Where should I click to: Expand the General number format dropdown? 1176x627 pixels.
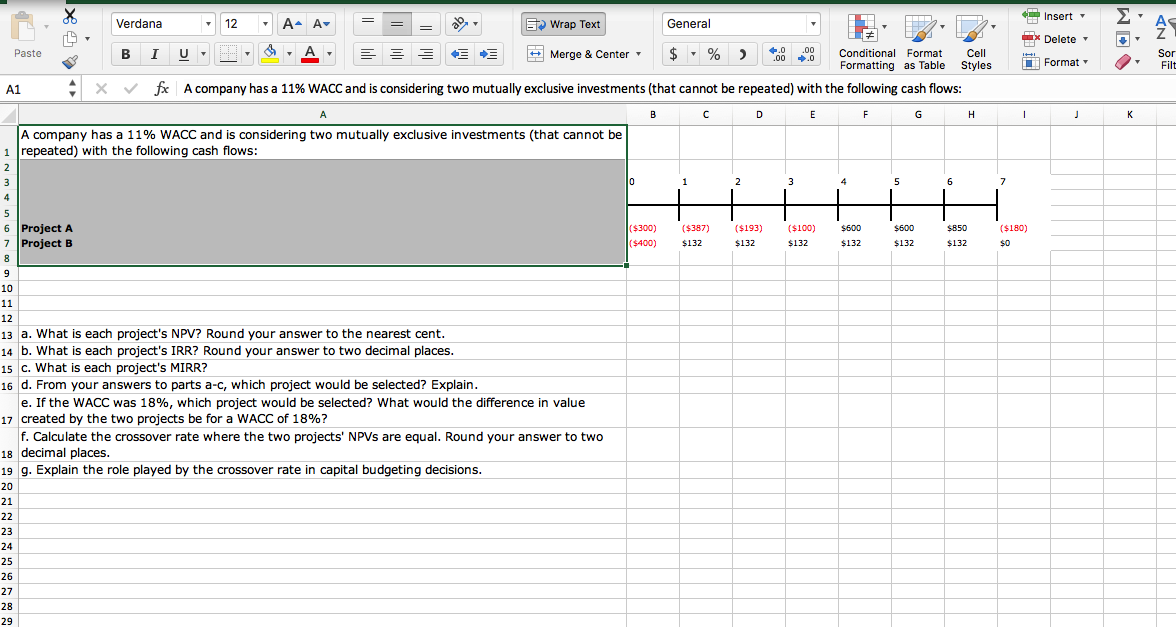pos(814,24)
